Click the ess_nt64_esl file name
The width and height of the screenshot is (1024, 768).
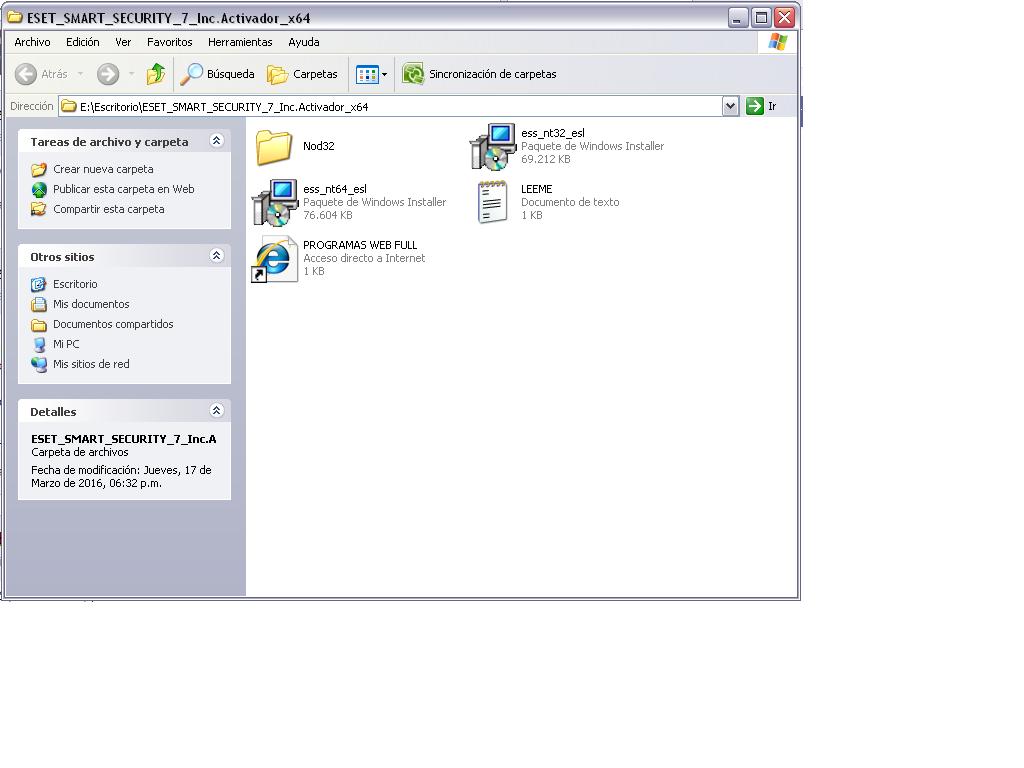click(334, 189)
